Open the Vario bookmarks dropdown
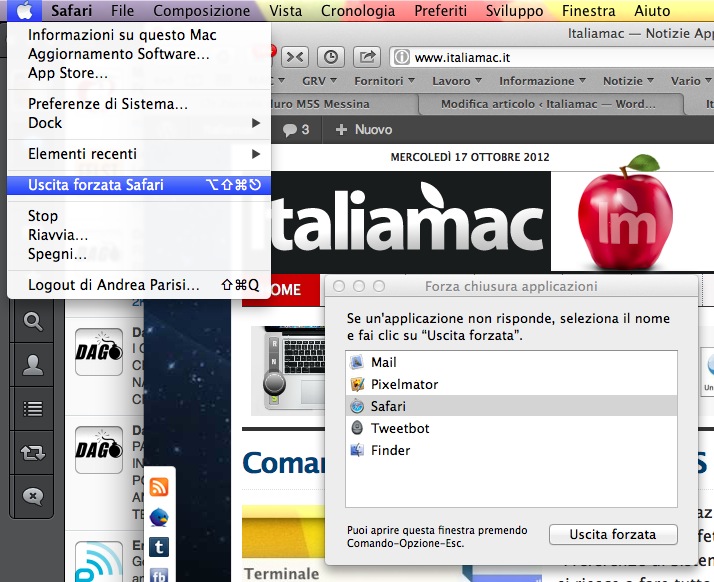The image size is (714, 582). (691, 81)
